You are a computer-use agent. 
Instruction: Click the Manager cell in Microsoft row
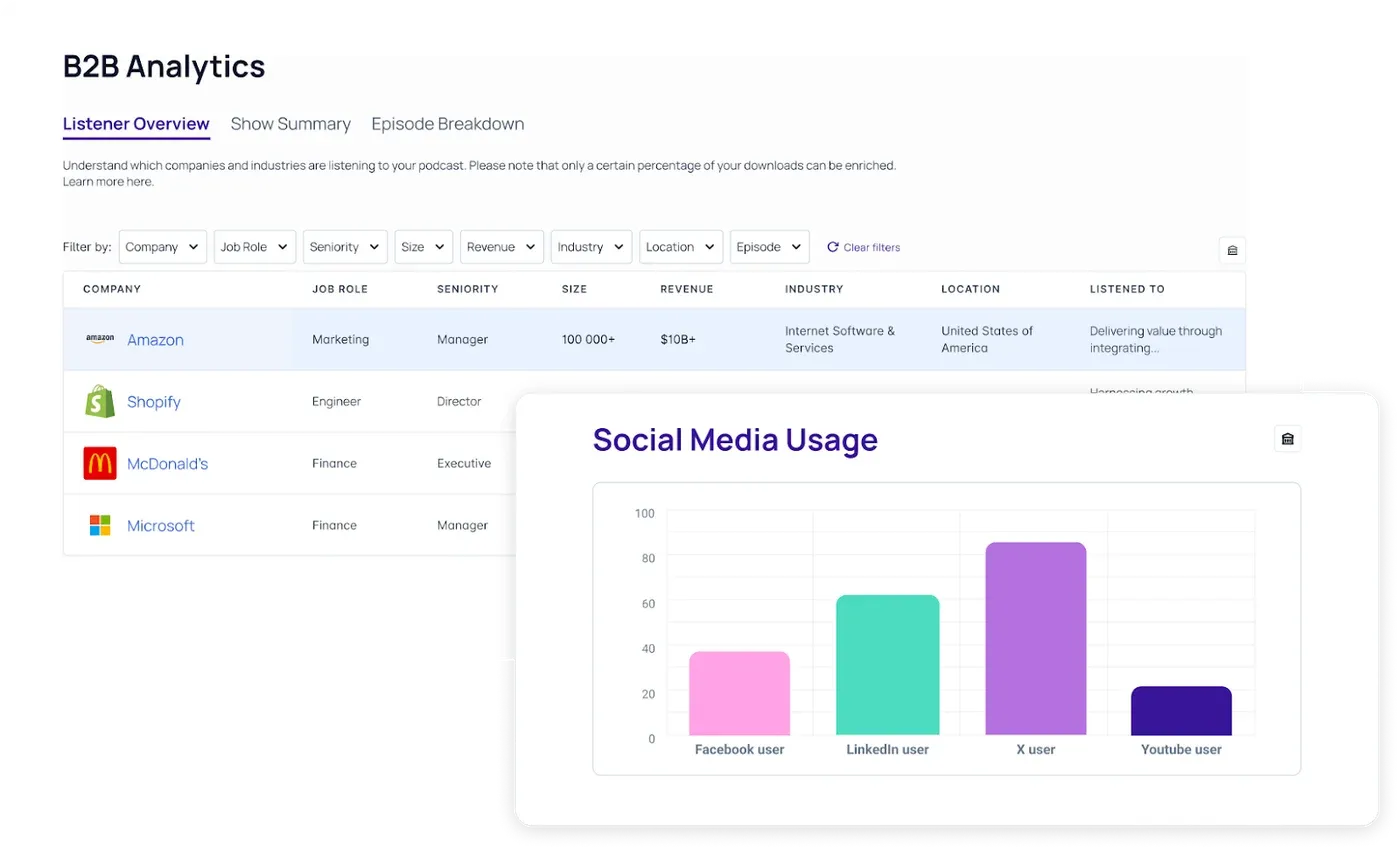[x=462, y=525]
